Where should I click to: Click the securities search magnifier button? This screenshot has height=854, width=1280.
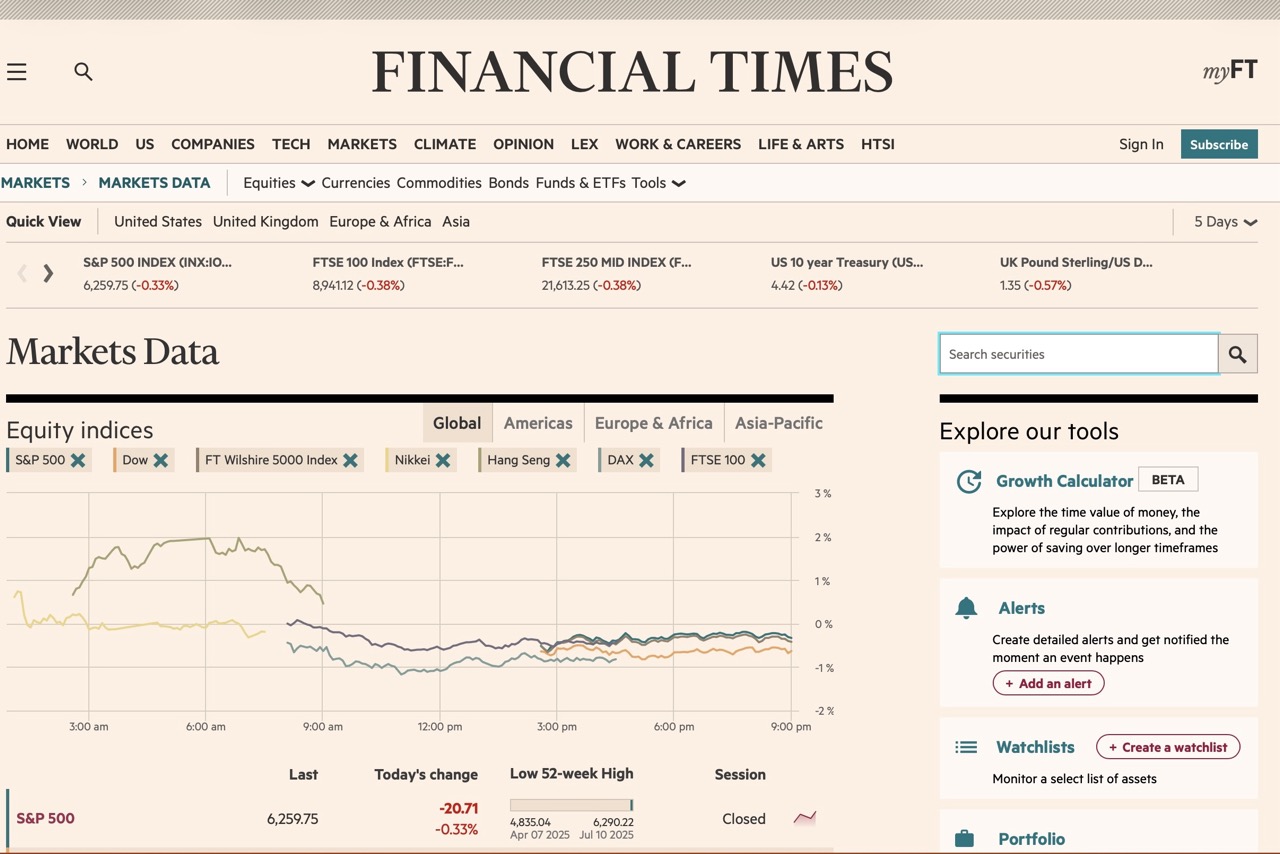point(1238,353)
